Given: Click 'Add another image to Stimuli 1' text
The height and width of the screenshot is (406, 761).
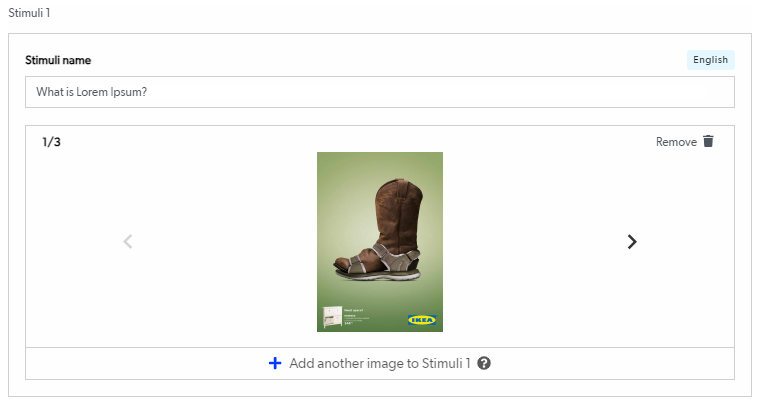Looking at the screenshot, I should tap(379, 363).
